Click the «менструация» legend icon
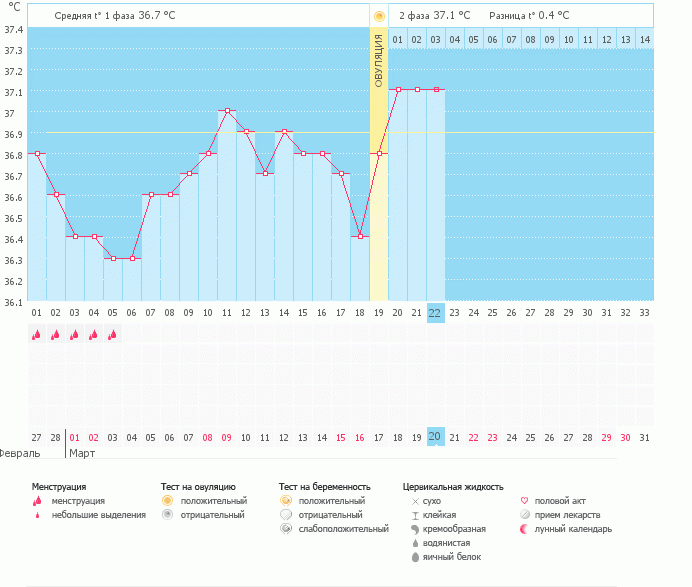692x587 pixels. 37,500
